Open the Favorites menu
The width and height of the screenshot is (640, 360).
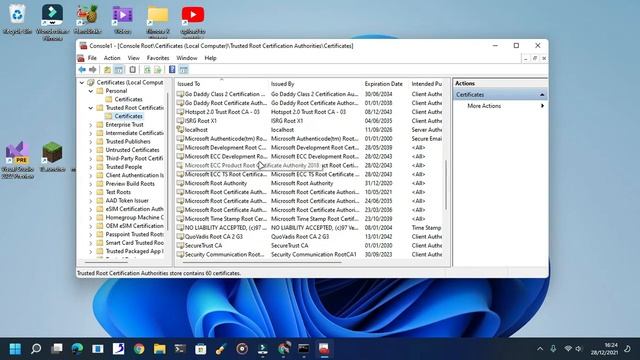click(158, 58)
